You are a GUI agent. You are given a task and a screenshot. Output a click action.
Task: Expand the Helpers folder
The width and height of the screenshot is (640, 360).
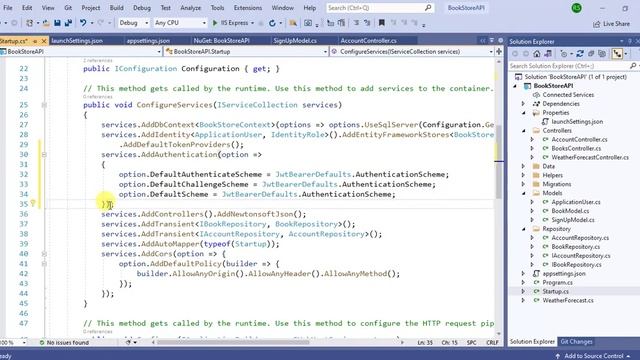(524, 175)
